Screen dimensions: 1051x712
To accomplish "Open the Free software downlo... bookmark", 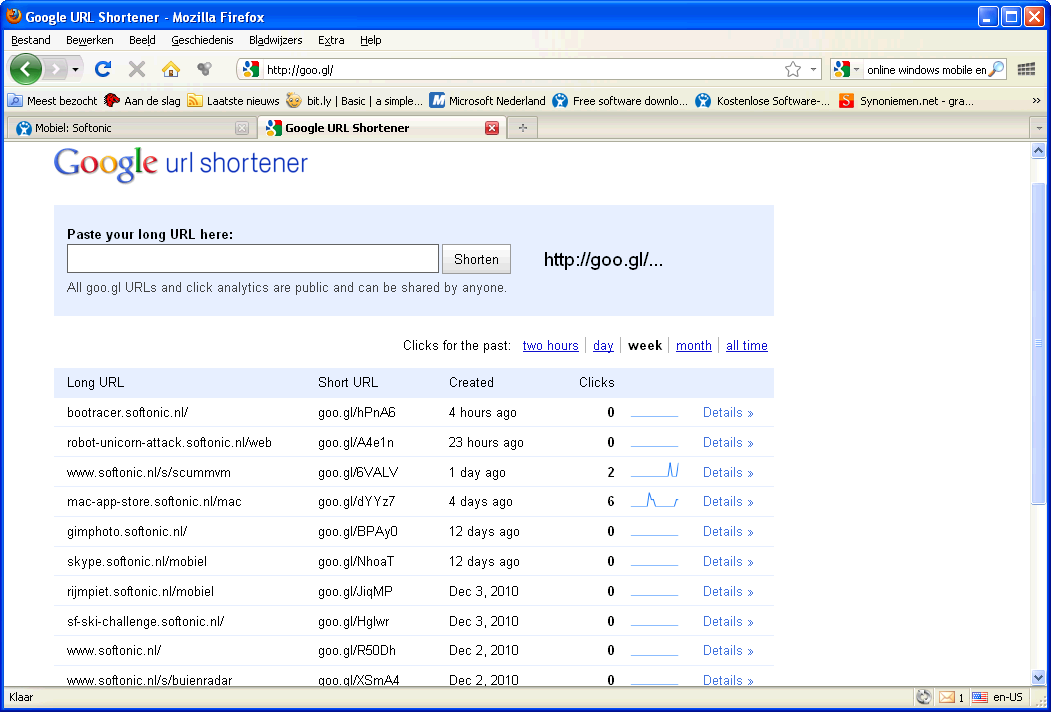I will pyautogui.click(x=620, y=101).
